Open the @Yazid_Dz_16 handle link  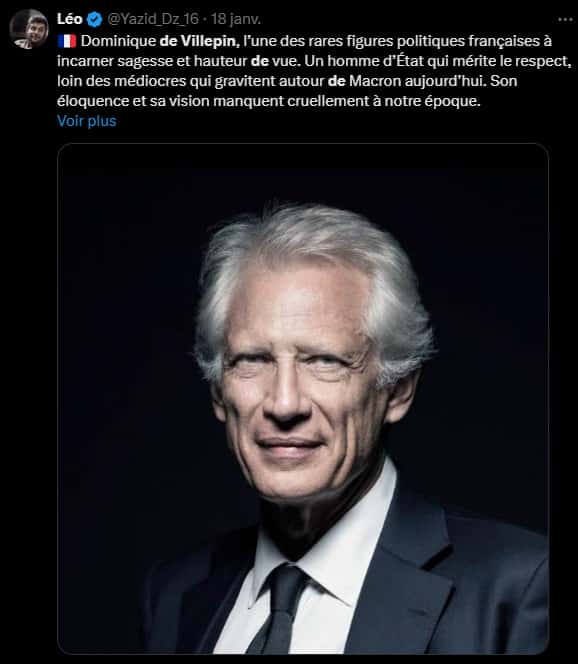point(153,19)
